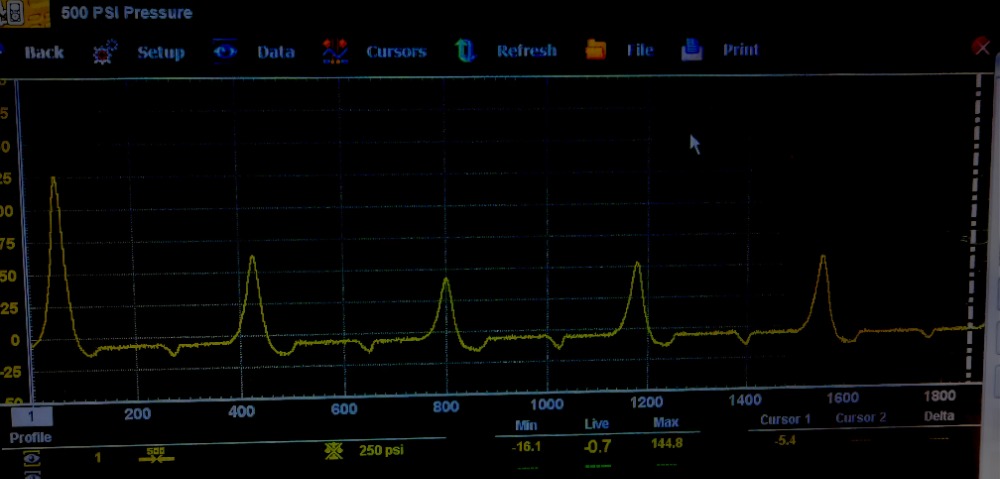Select the Cursors text label
Image resolution: width=1000 pixels, height=479 pixels.
tap(396, 52)
